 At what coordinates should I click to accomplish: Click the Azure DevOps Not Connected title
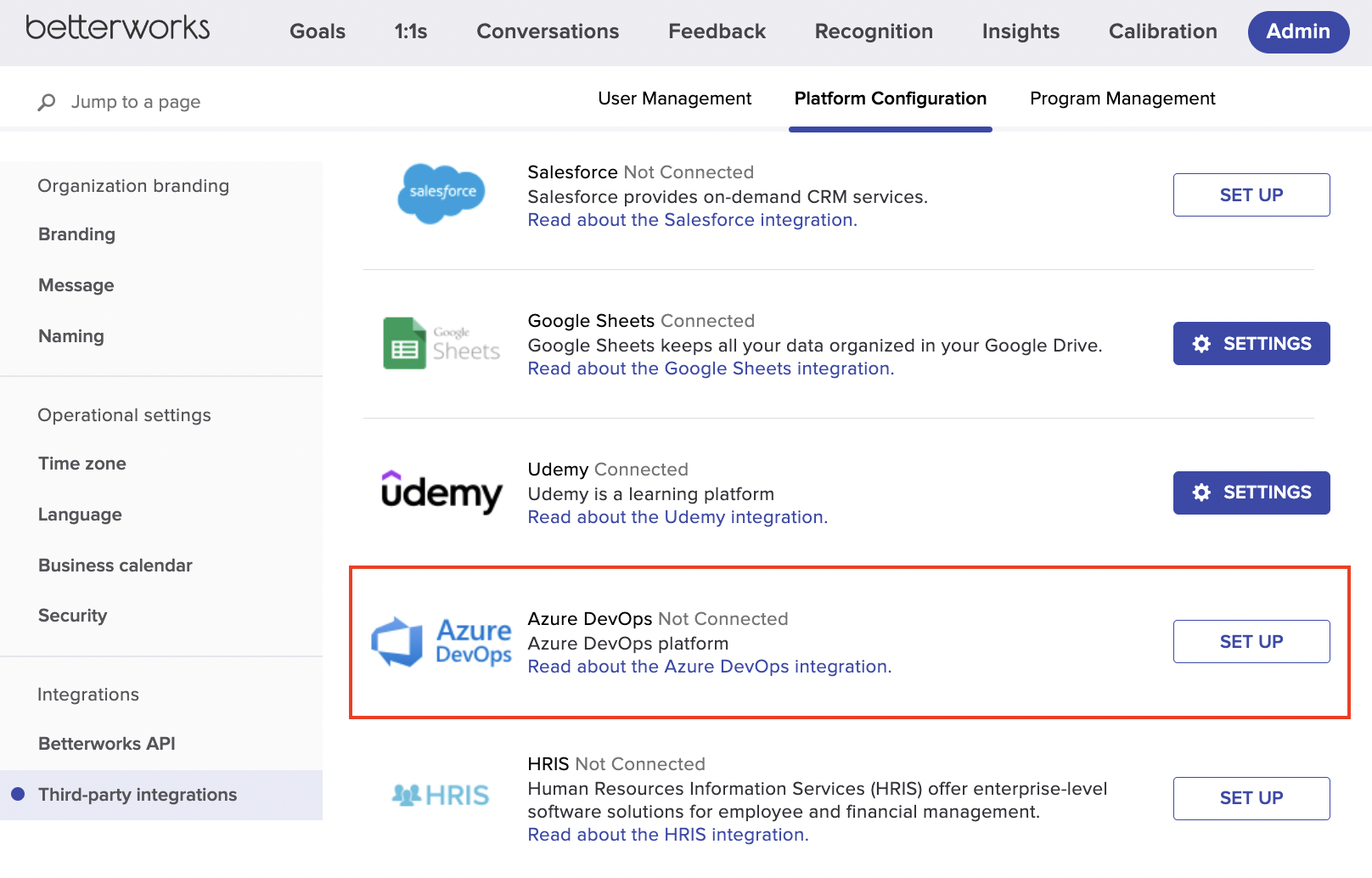pos(658,619)
